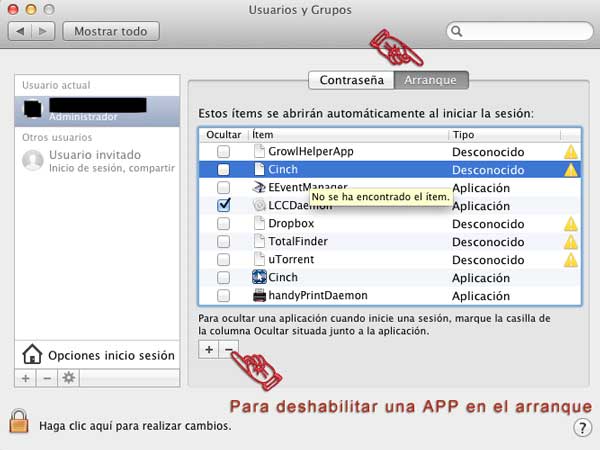Toggle hide checkbox for EEventManager
The image size is (600, 450).
click(x=223, y=188)
